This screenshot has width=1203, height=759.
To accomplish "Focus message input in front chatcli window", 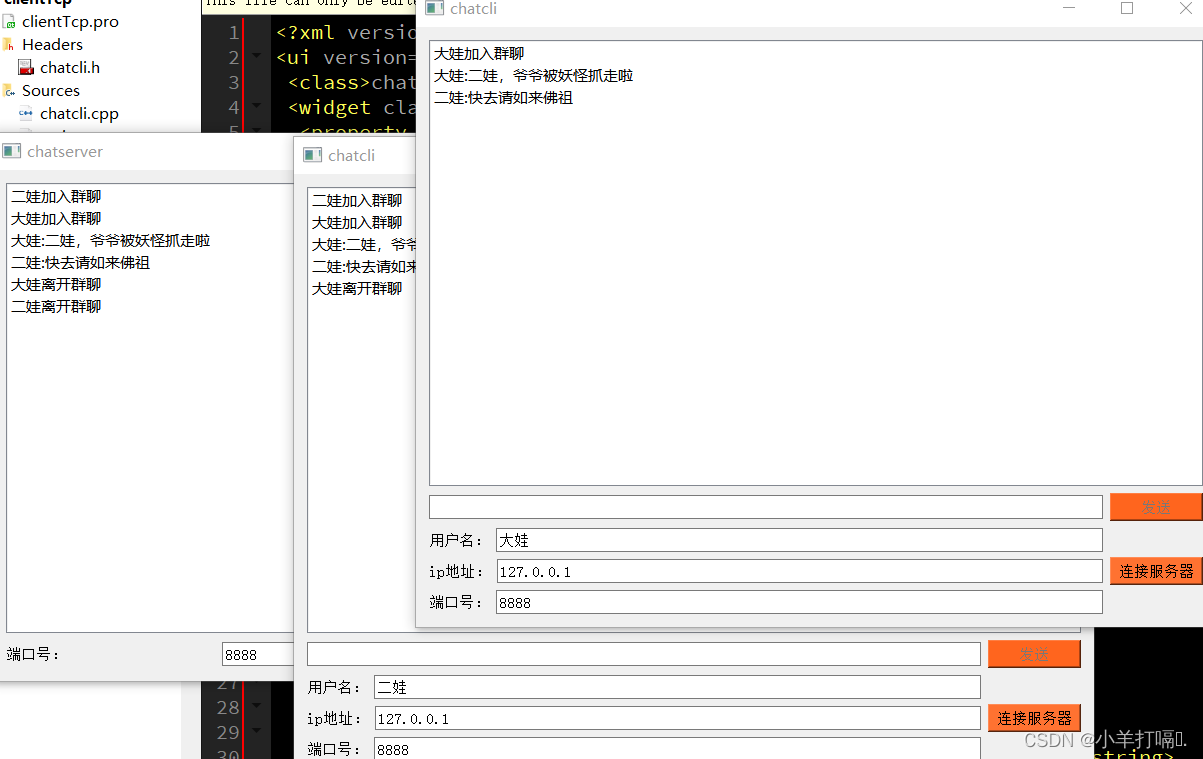I will tap(766, 507).
